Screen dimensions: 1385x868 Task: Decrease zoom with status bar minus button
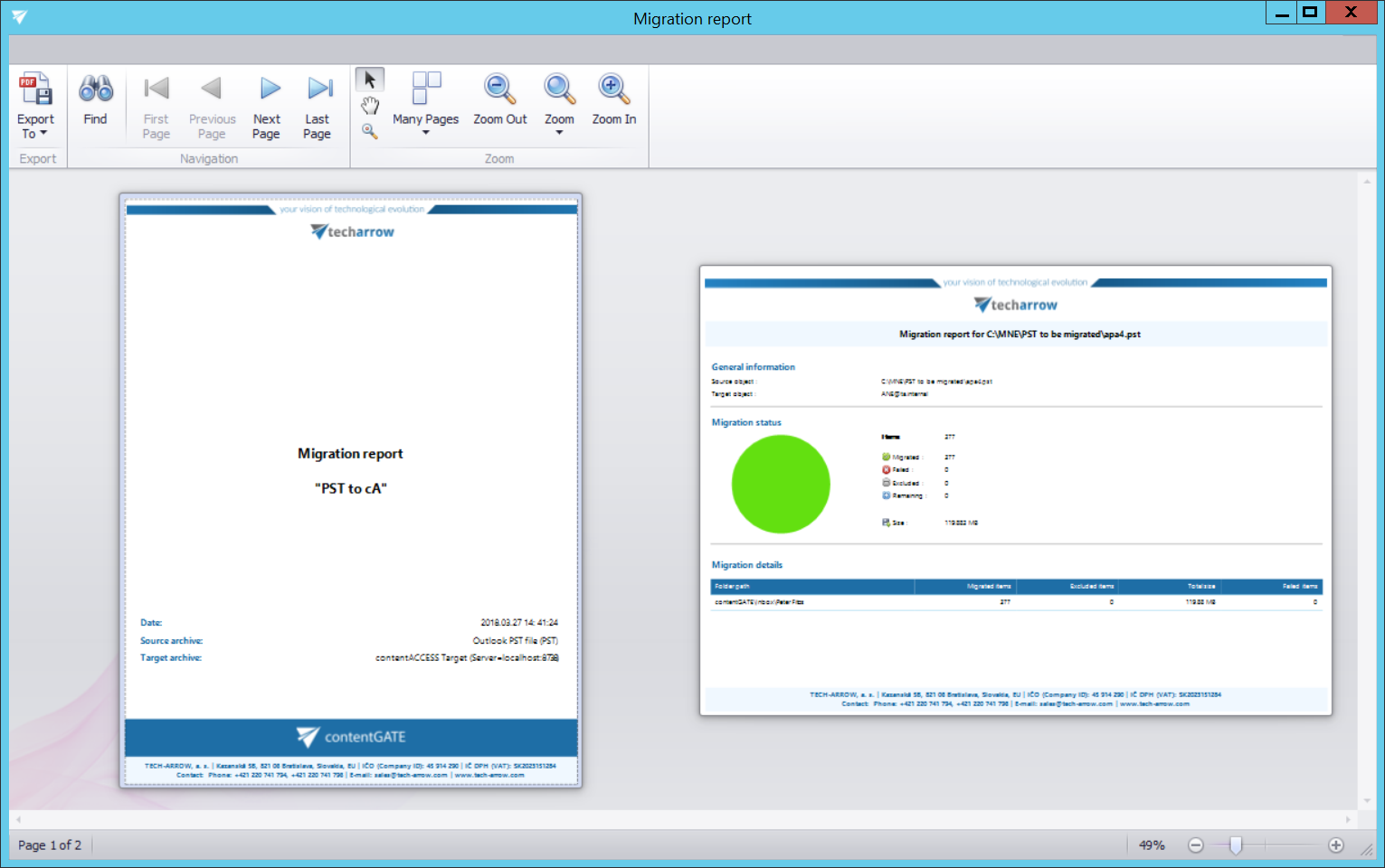(x=1195, y=845)
